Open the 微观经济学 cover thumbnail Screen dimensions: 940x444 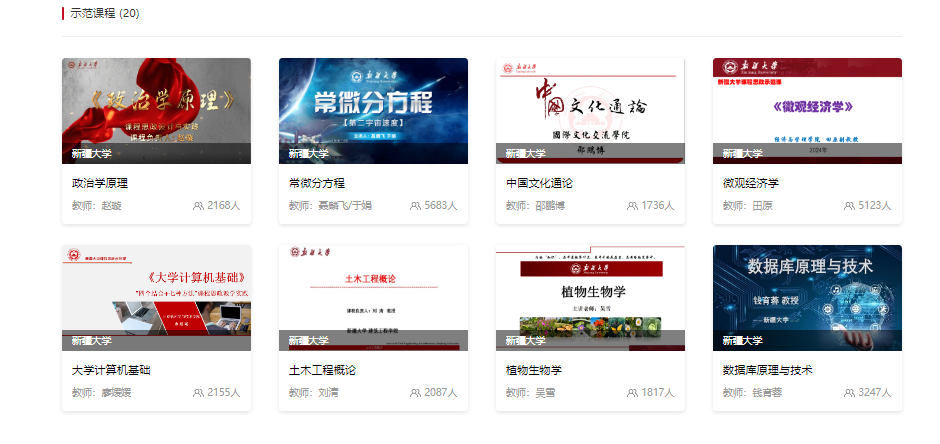807,110
